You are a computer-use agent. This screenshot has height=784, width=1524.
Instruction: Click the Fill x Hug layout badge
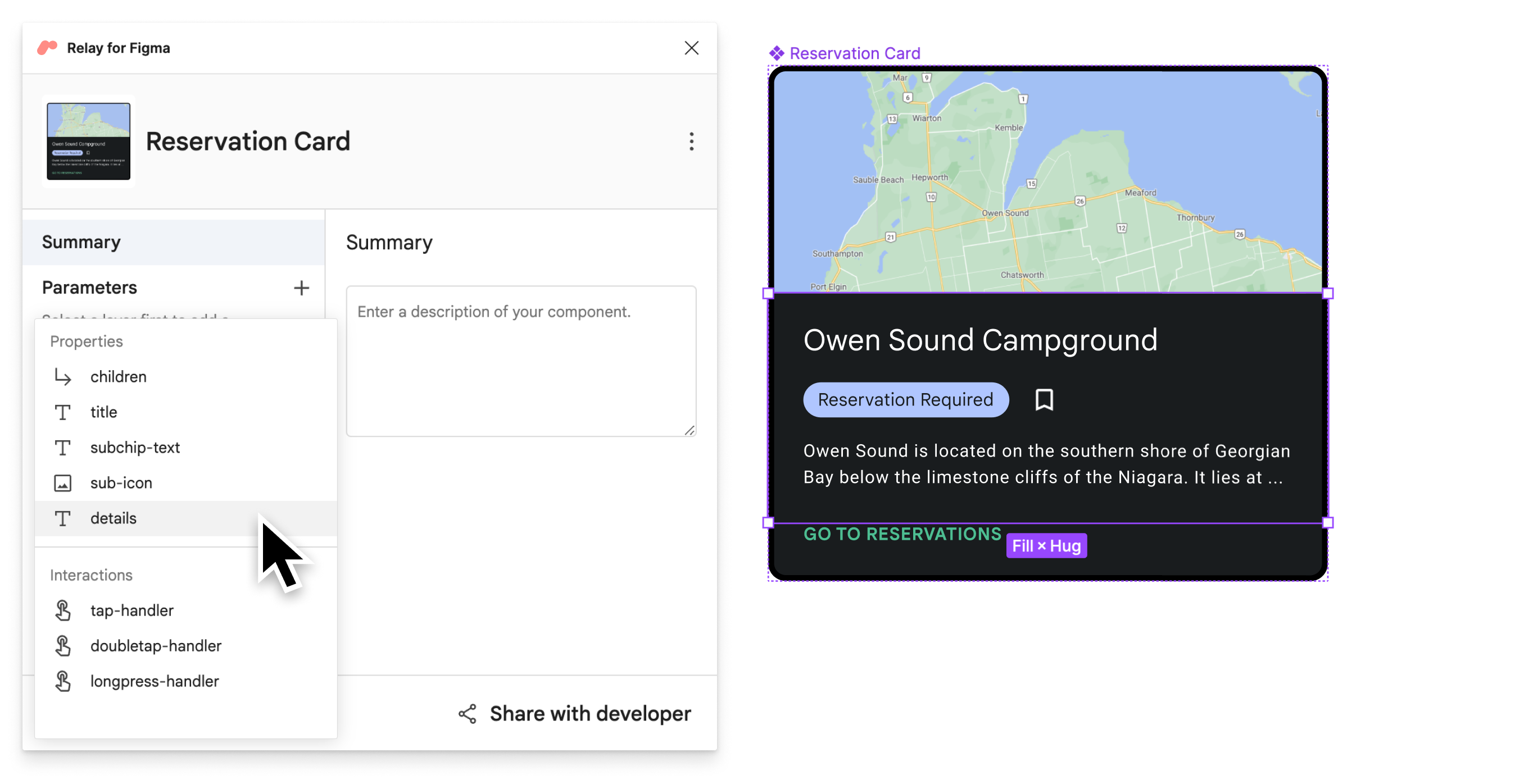coord(1046,545)
